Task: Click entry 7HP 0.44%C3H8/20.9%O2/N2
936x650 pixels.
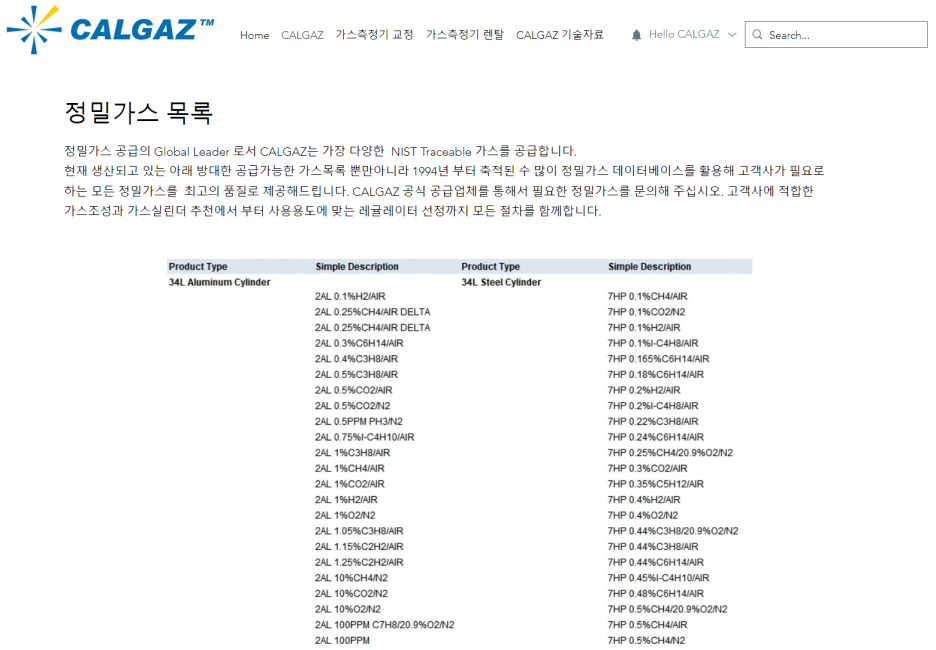Action: (x=673, y=531)
